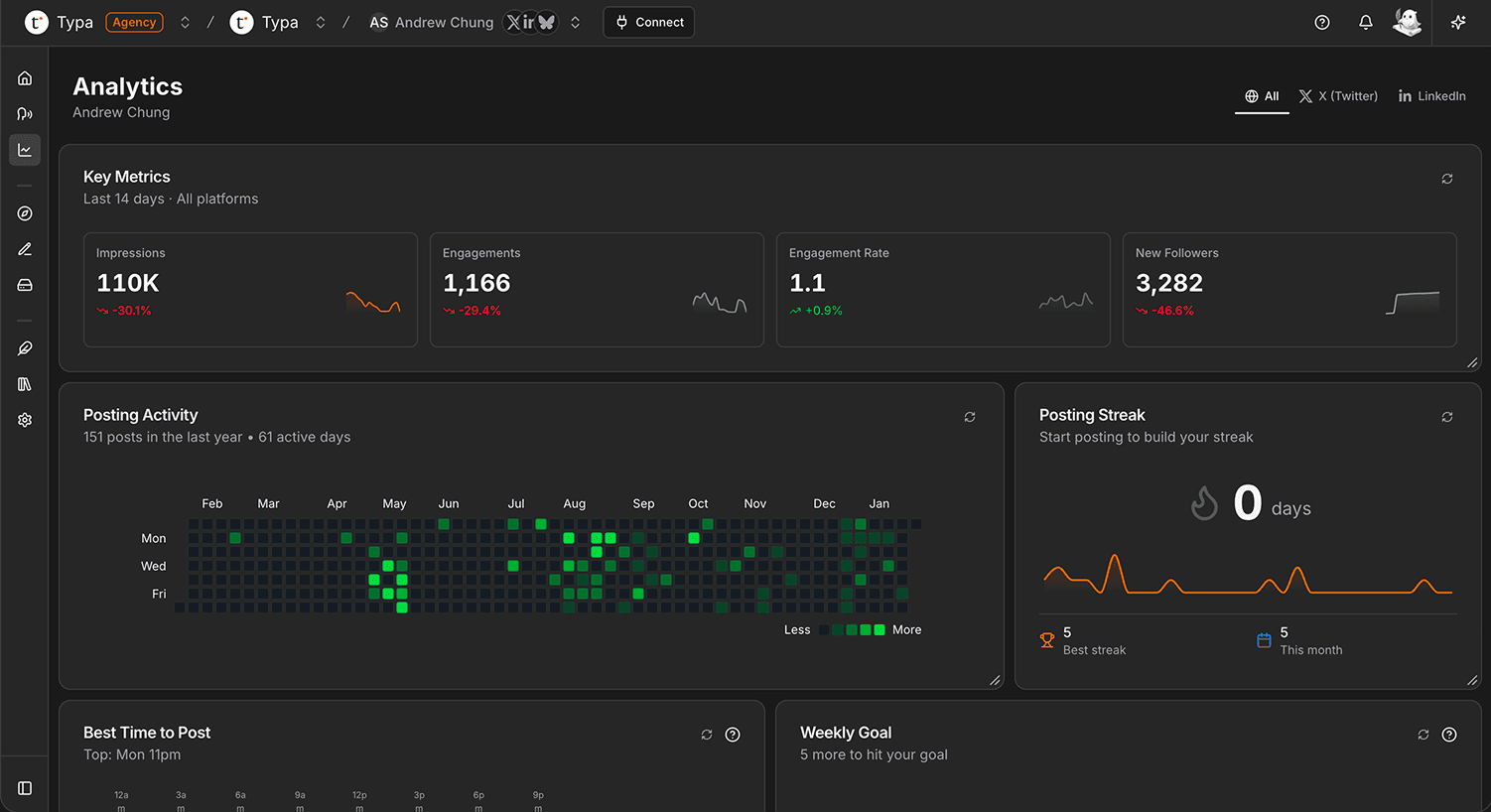Open the quill pen icon in sidebar

(24, 347)
